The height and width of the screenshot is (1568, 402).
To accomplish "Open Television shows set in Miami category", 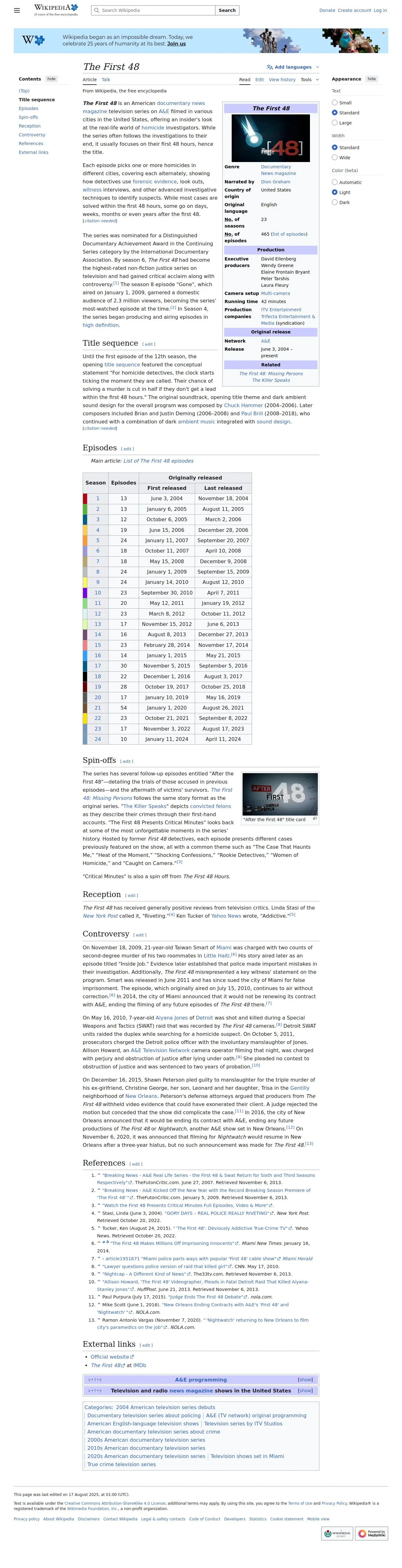I will (x=247, y=1456).
